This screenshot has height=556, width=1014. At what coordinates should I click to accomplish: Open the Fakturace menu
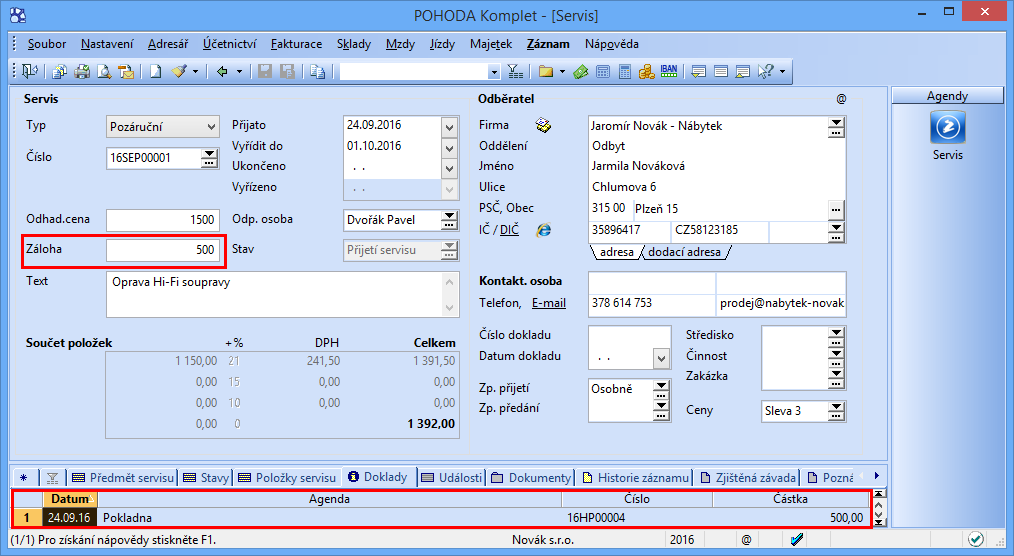click(296, 44)
